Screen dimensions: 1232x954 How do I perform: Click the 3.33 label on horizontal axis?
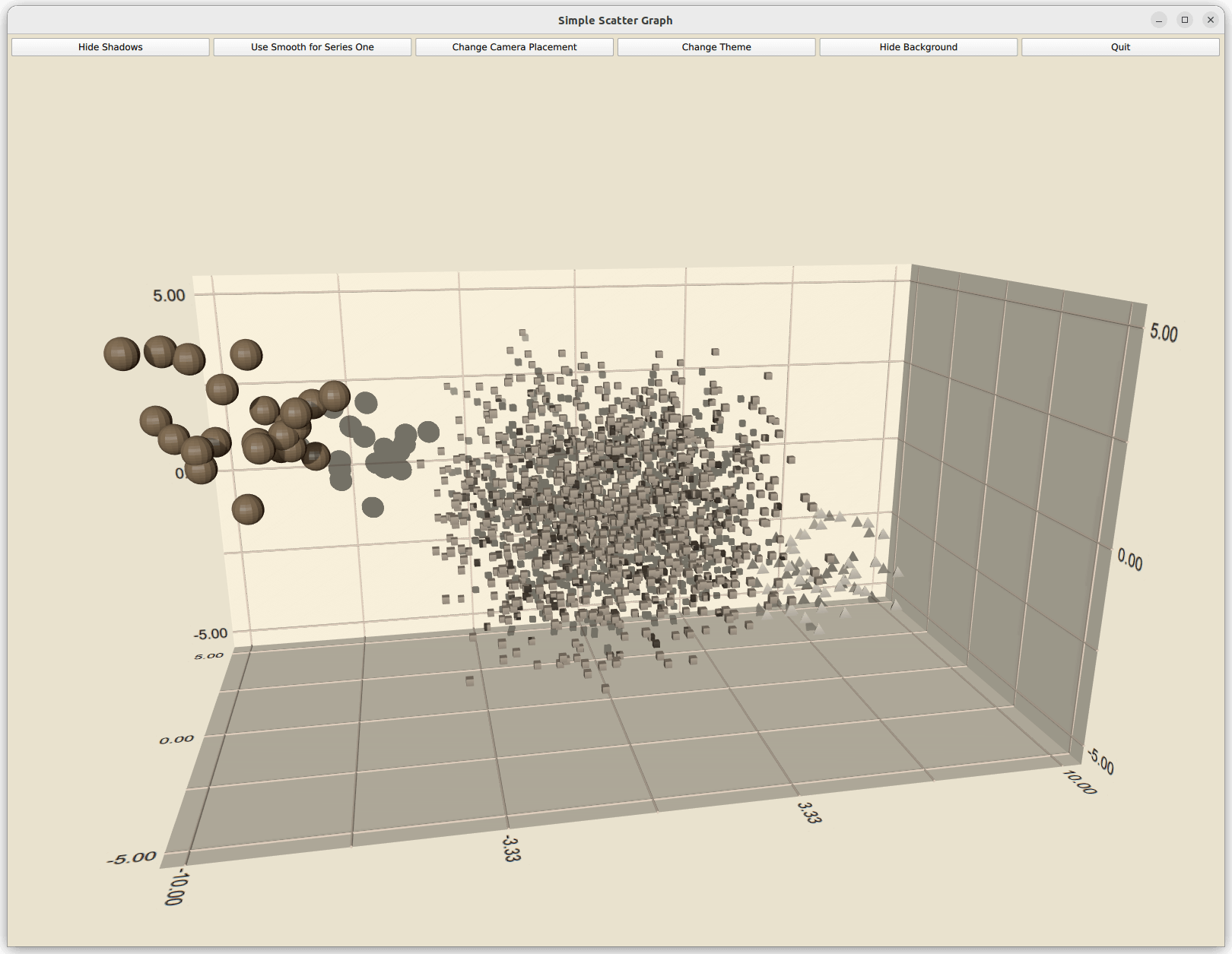pos(809,813)
